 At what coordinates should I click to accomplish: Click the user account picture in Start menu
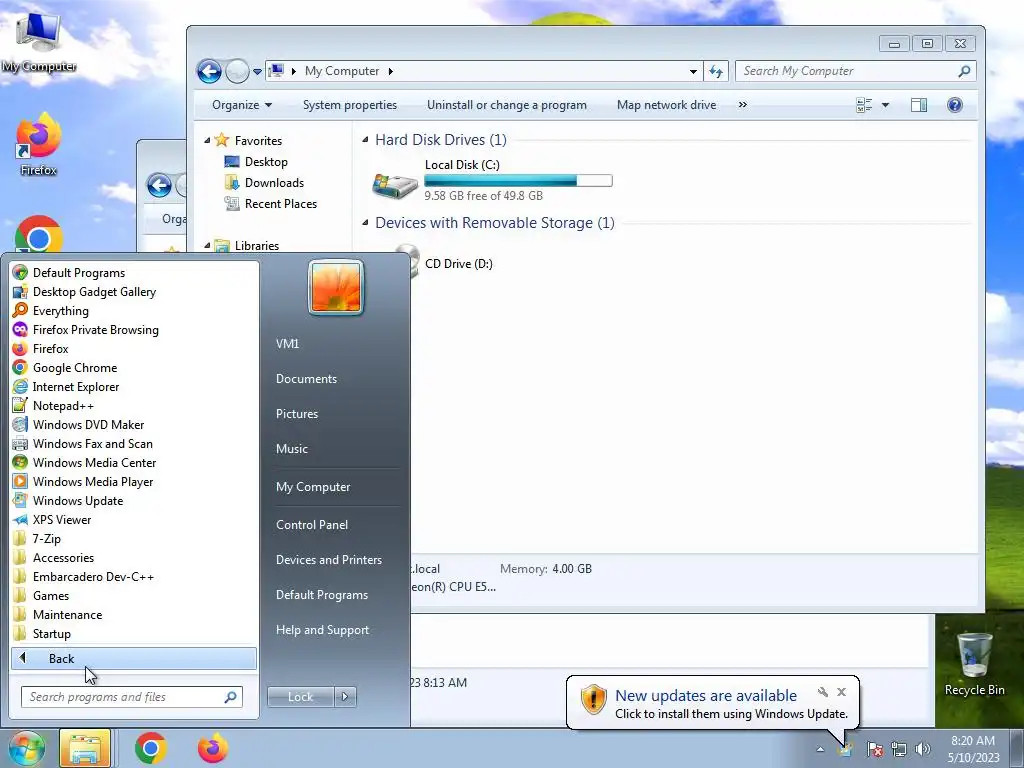tap(336, 287)
